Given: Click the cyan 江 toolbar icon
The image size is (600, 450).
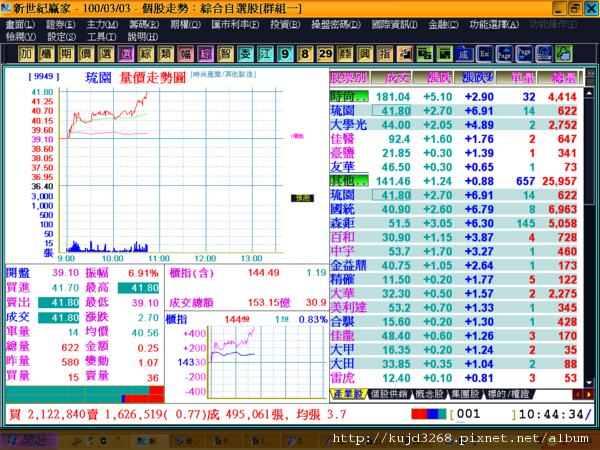Looking at the screenshot, I should pyautogui.click(x=265, y=54).
